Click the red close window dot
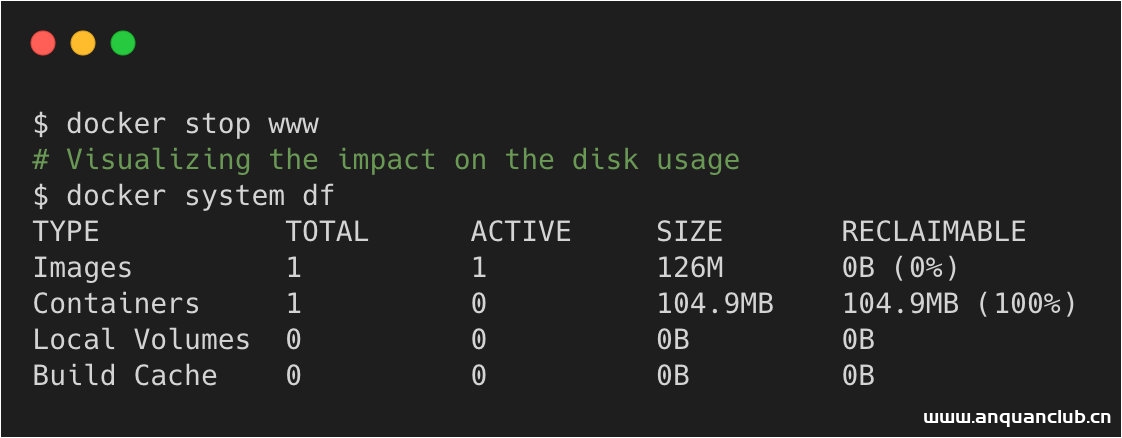 pyautogui.click(x=43, y=43)
